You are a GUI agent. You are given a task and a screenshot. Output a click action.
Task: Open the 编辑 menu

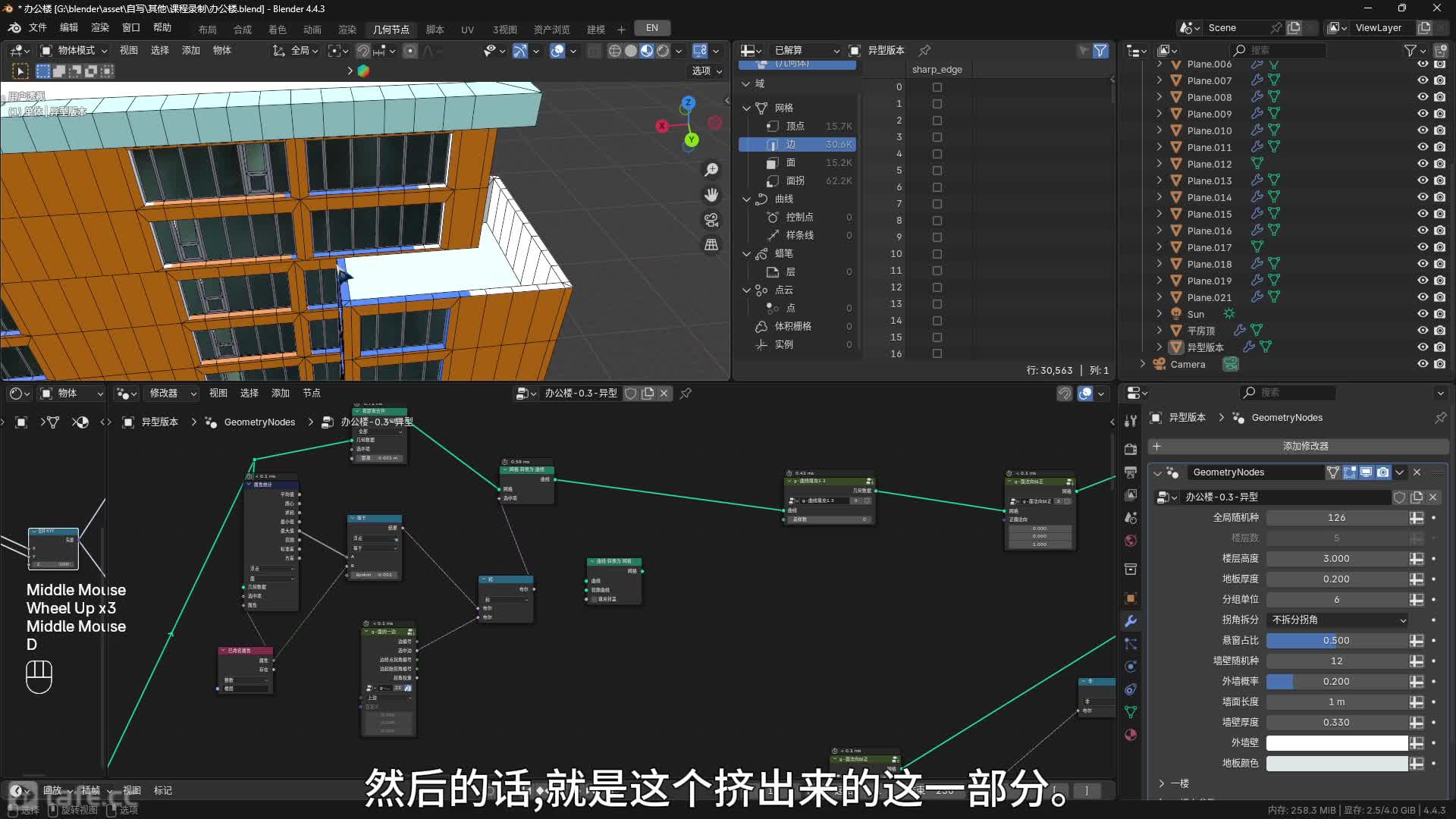click(x=69, y=27)
